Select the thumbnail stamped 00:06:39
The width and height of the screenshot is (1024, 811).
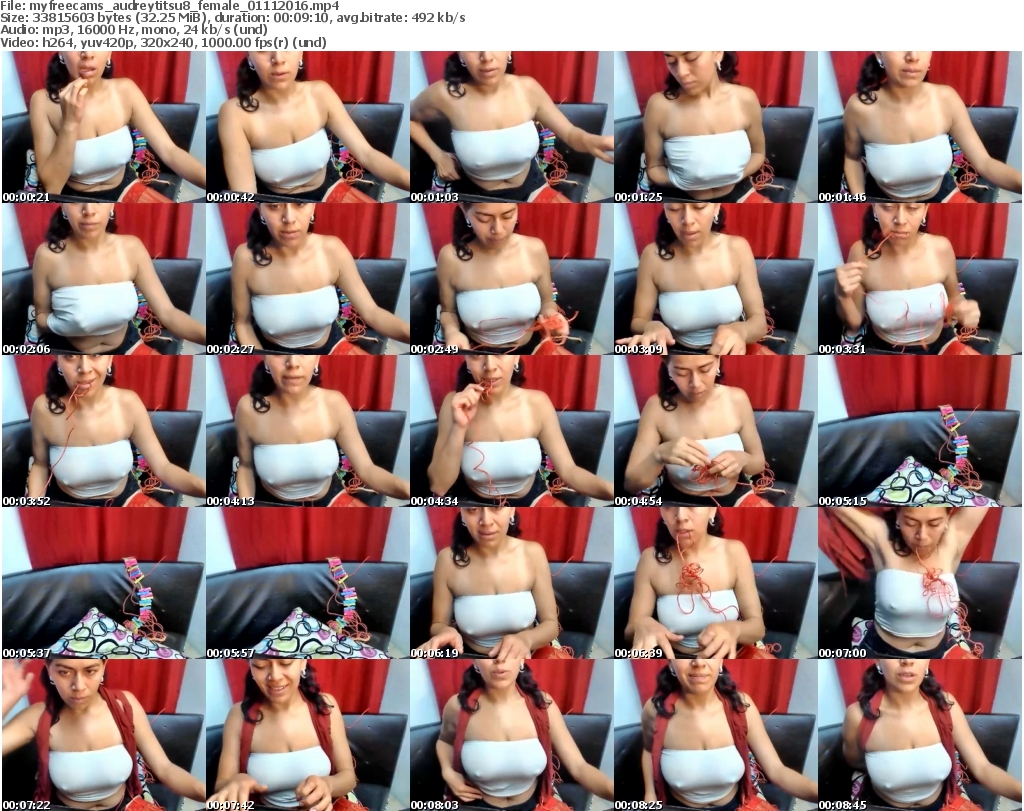coord(716,583)
